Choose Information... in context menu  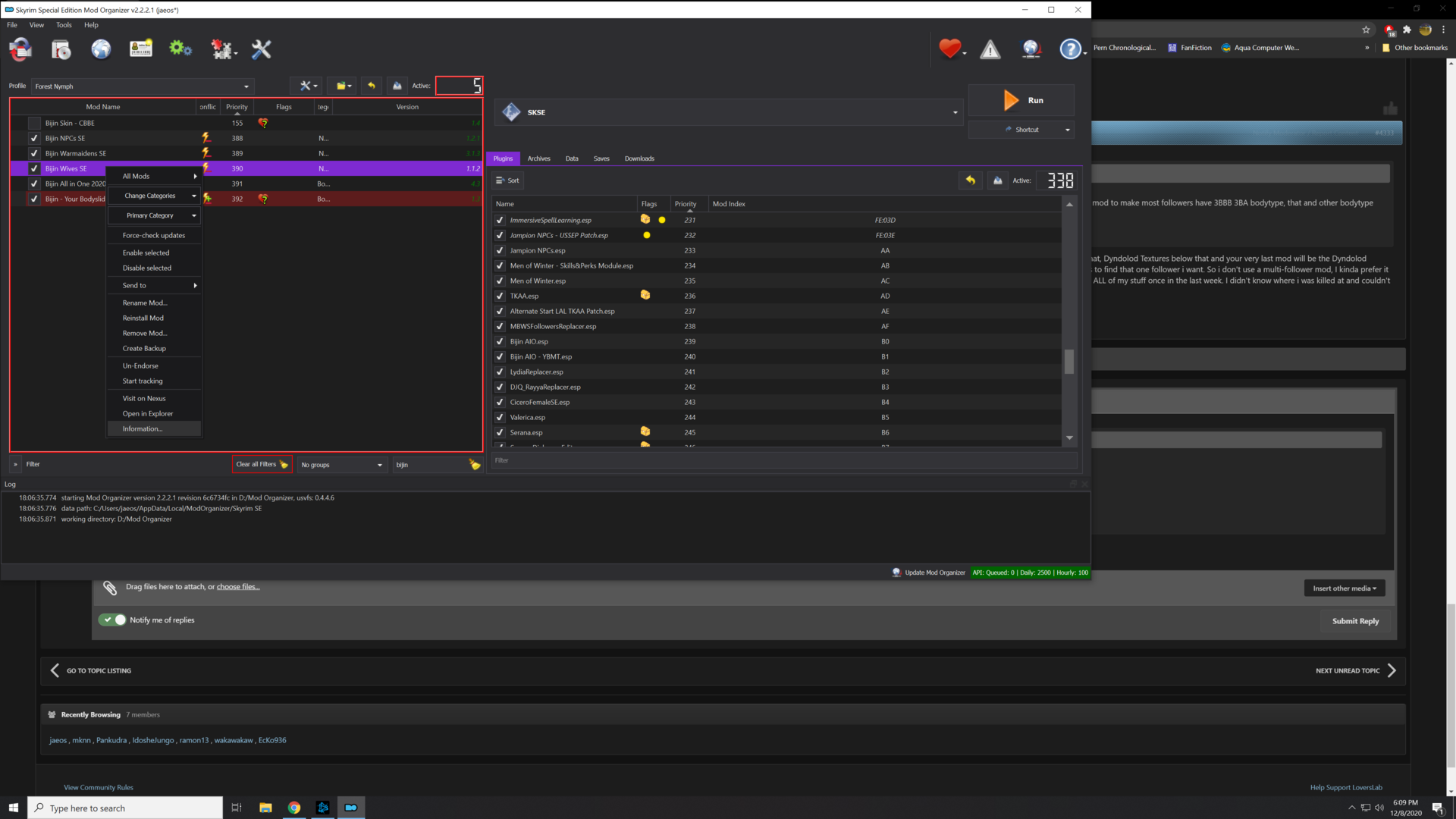pyautogui.click(x=155, y=428)
